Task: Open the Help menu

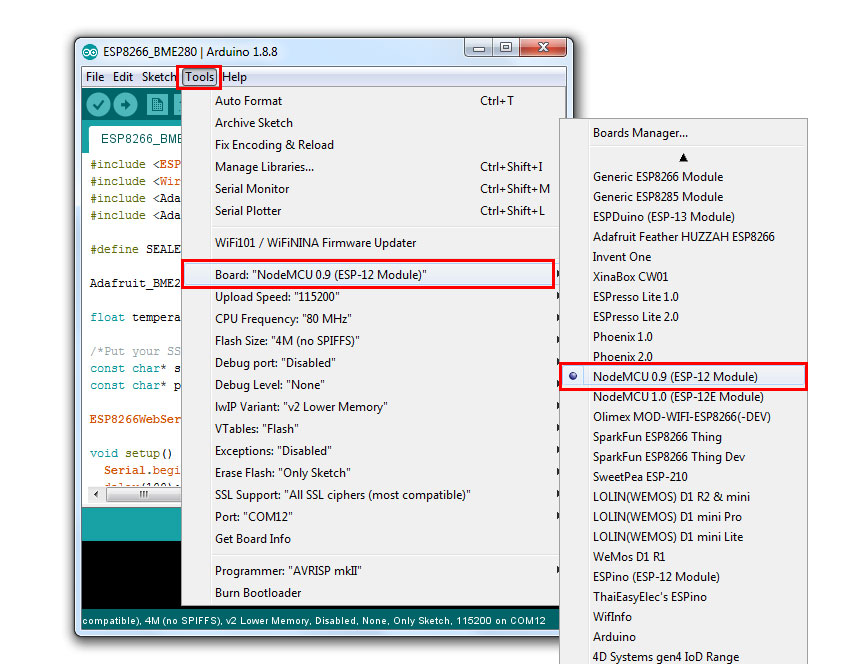Action: [x=235, y=77]
